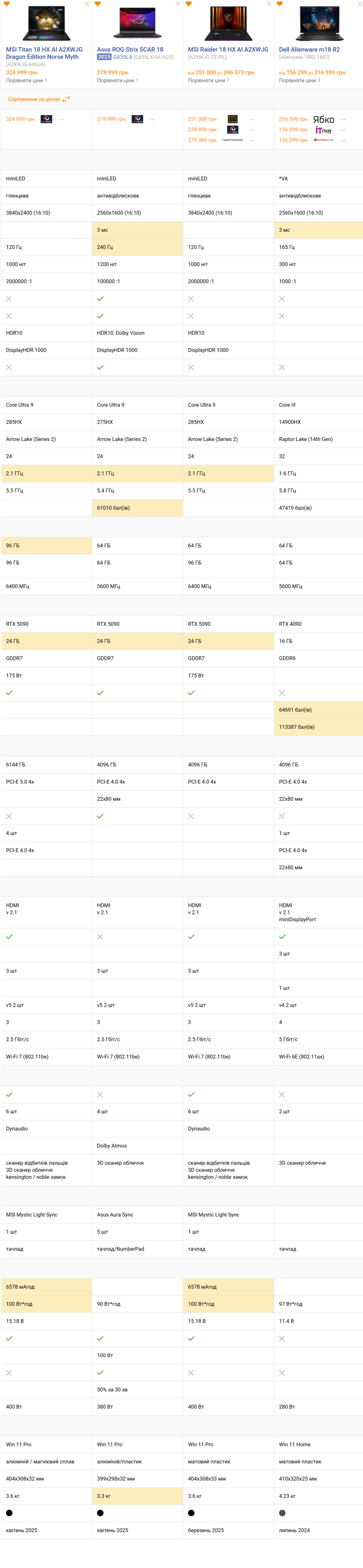Click the Notebooker shop logo
The width and height of the screenshot is (363, 1568).
point(323,140)
